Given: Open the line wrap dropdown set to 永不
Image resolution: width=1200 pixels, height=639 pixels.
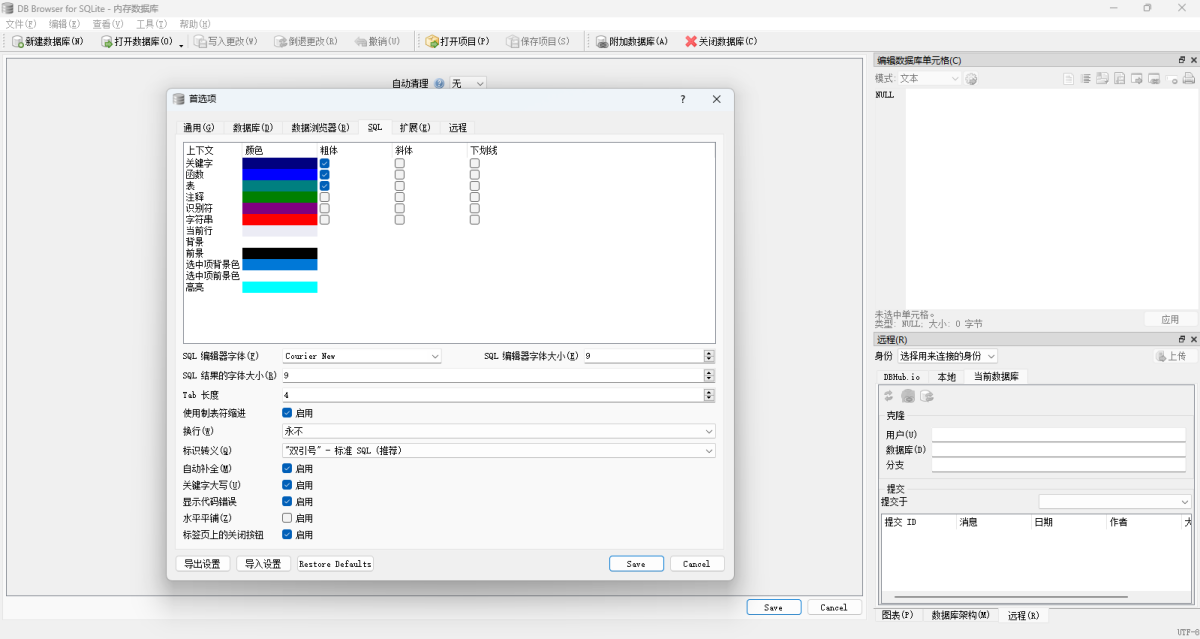Looking at the screenshot, I should 499,431.
